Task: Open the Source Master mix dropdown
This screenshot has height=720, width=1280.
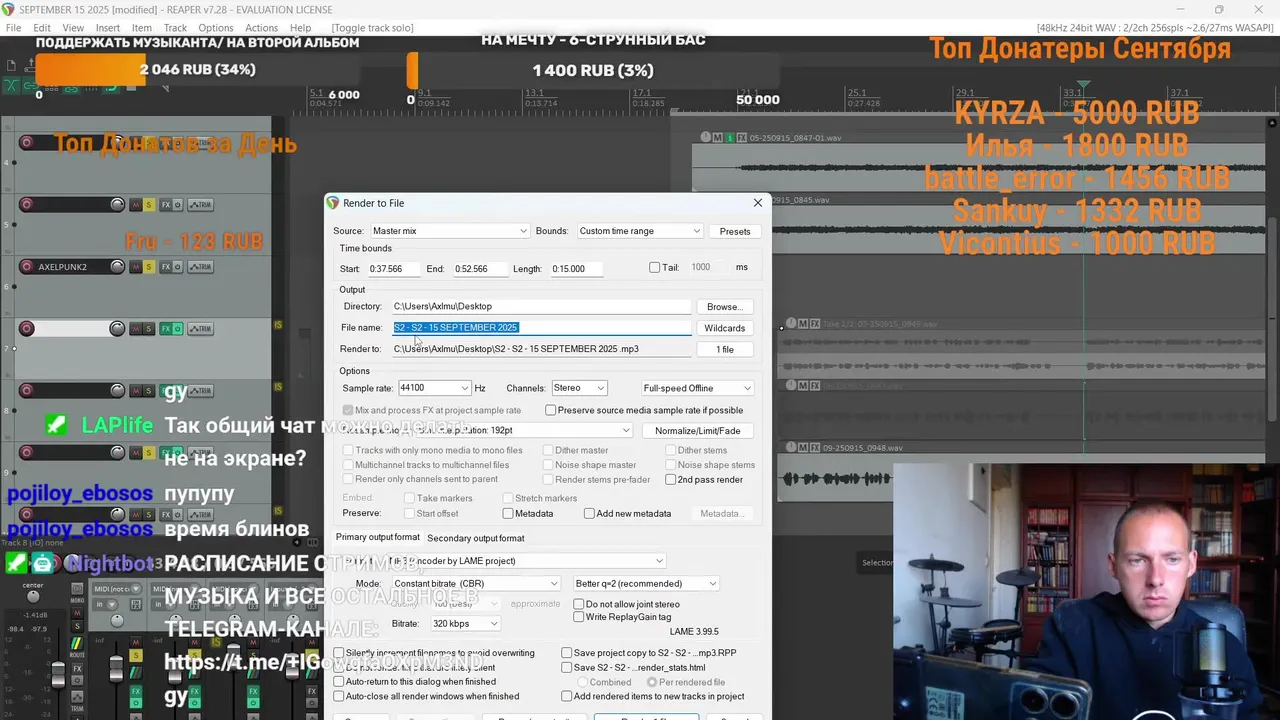Action: 449,231
